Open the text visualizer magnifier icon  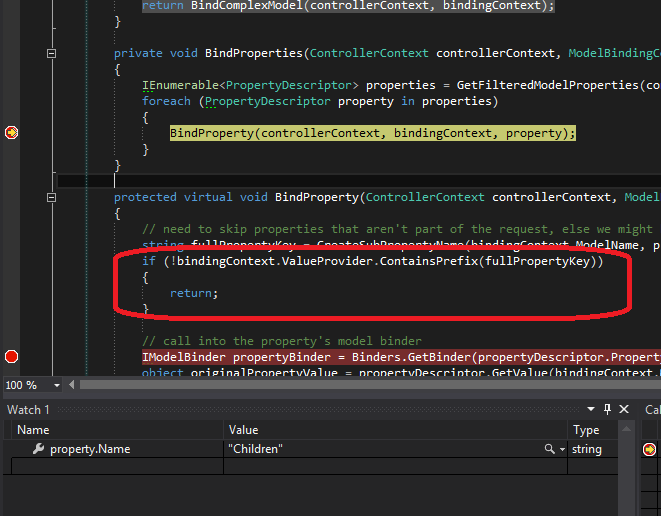pyautogui.click(x=549, y=449)
